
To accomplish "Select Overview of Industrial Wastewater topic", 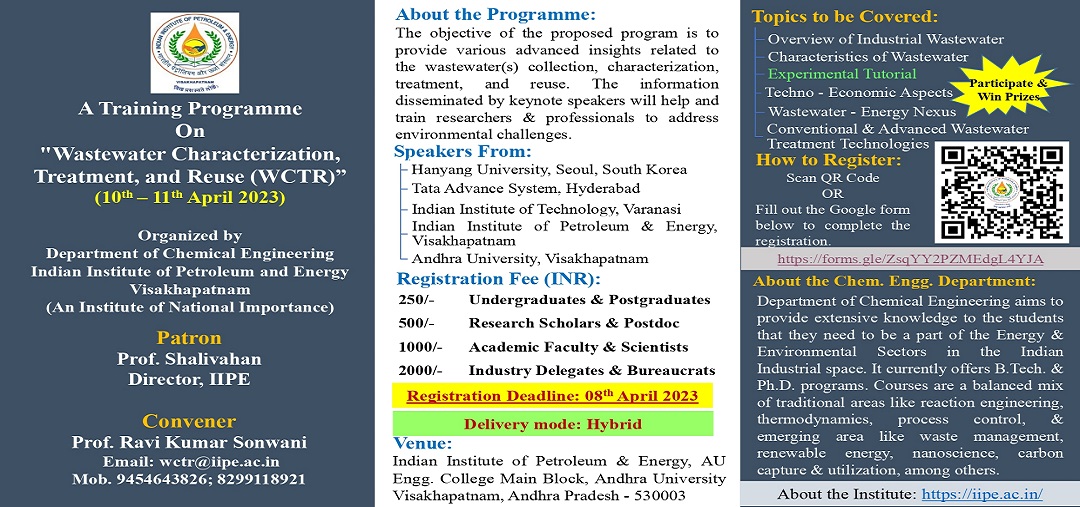I will [x=886, y=39].
